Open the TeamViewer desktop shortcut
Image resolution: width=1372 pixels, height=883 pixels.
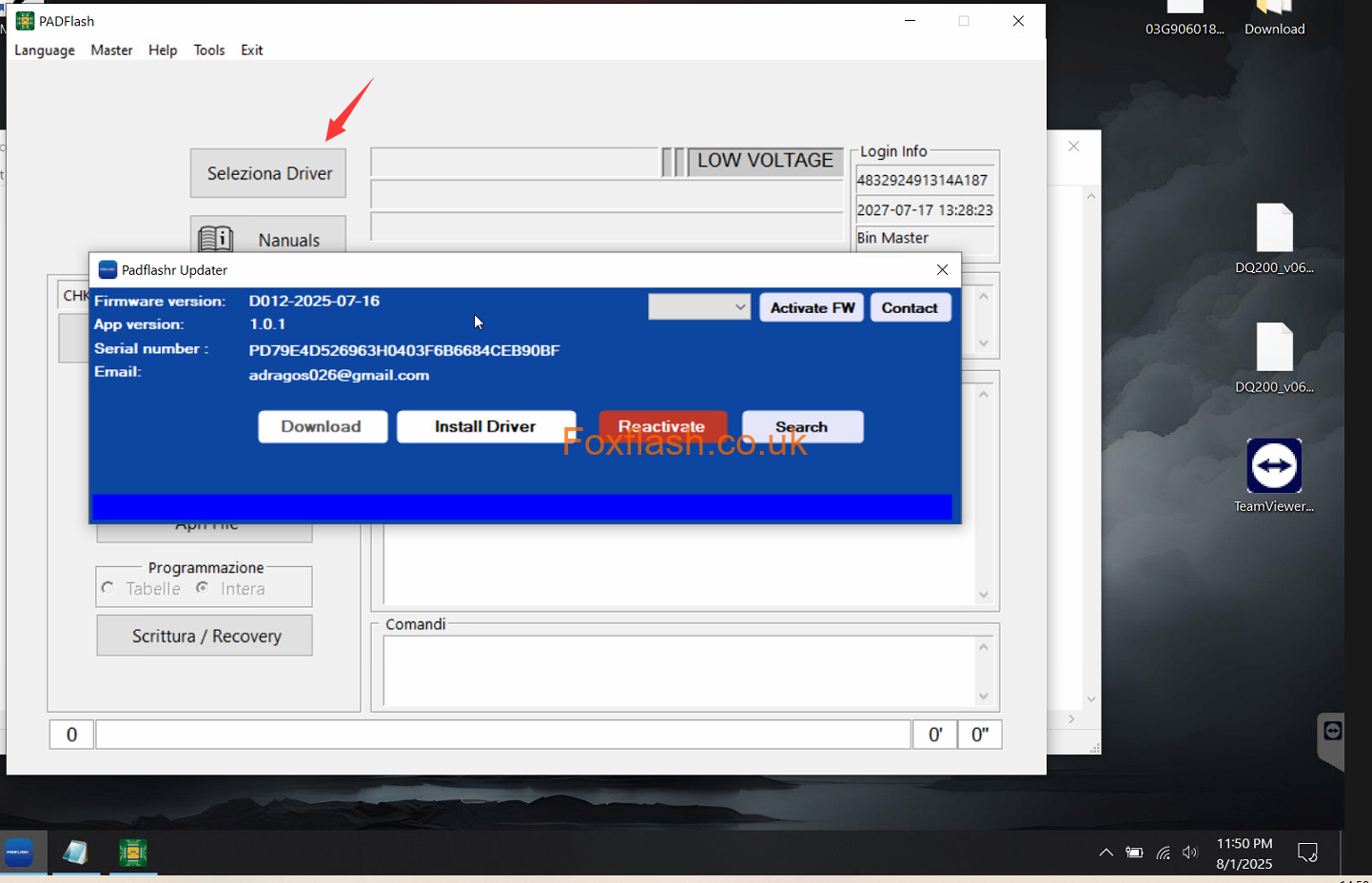(x=1274, y=475)
